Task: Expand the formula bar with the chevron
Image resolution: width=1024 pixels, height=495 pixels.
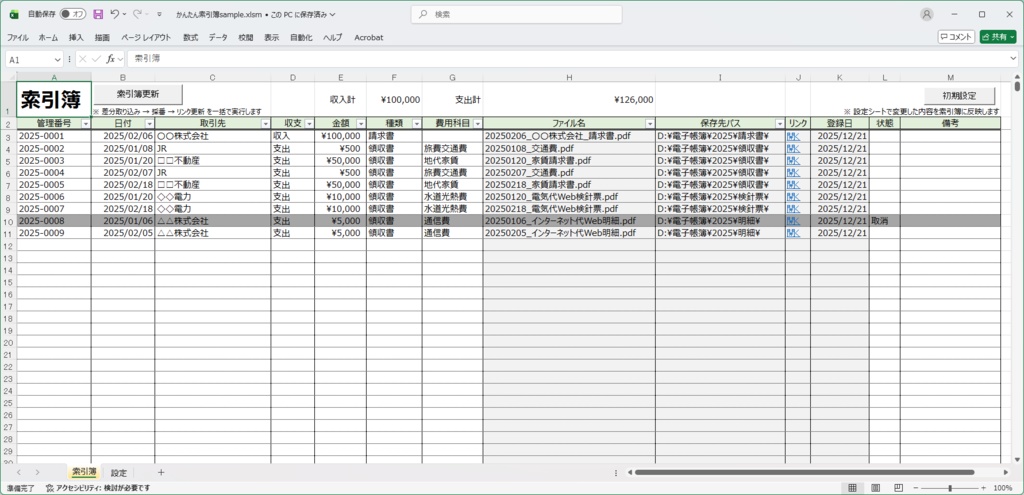Action: point(1012,59)
